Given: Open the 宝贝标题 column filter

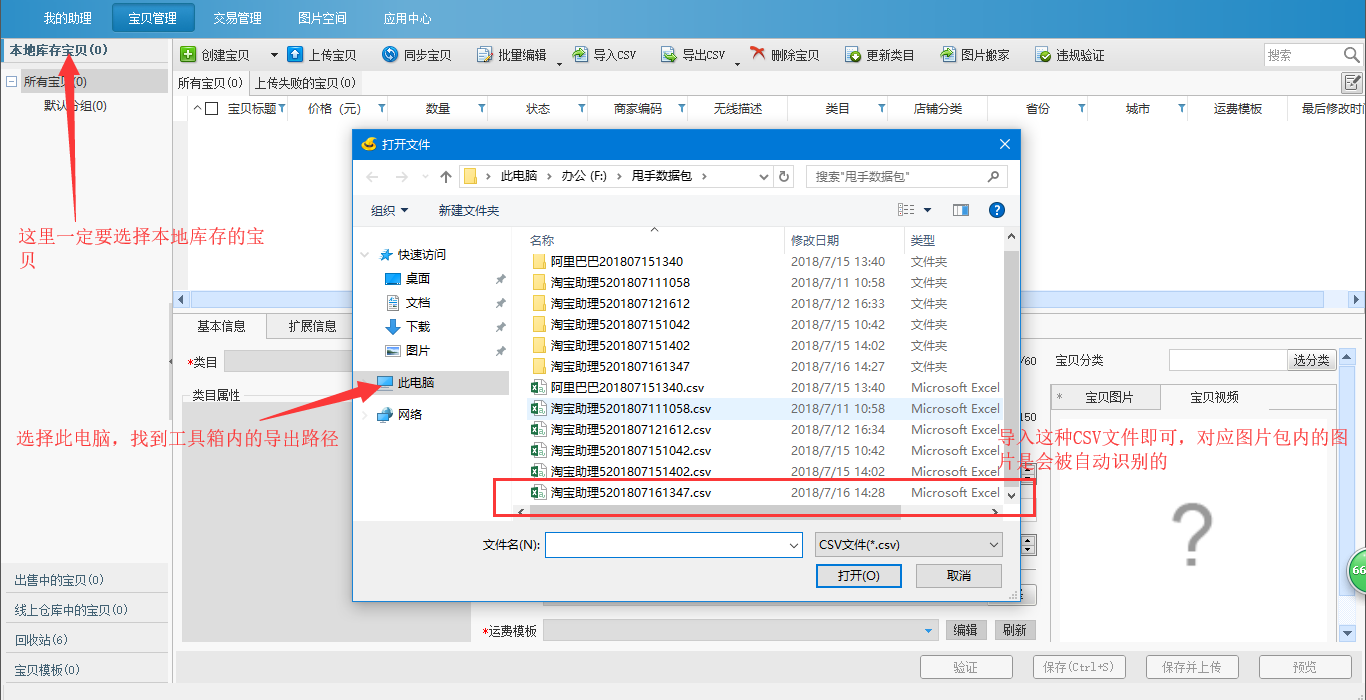Looking at the screenshot, I should [x=281, y=109].
